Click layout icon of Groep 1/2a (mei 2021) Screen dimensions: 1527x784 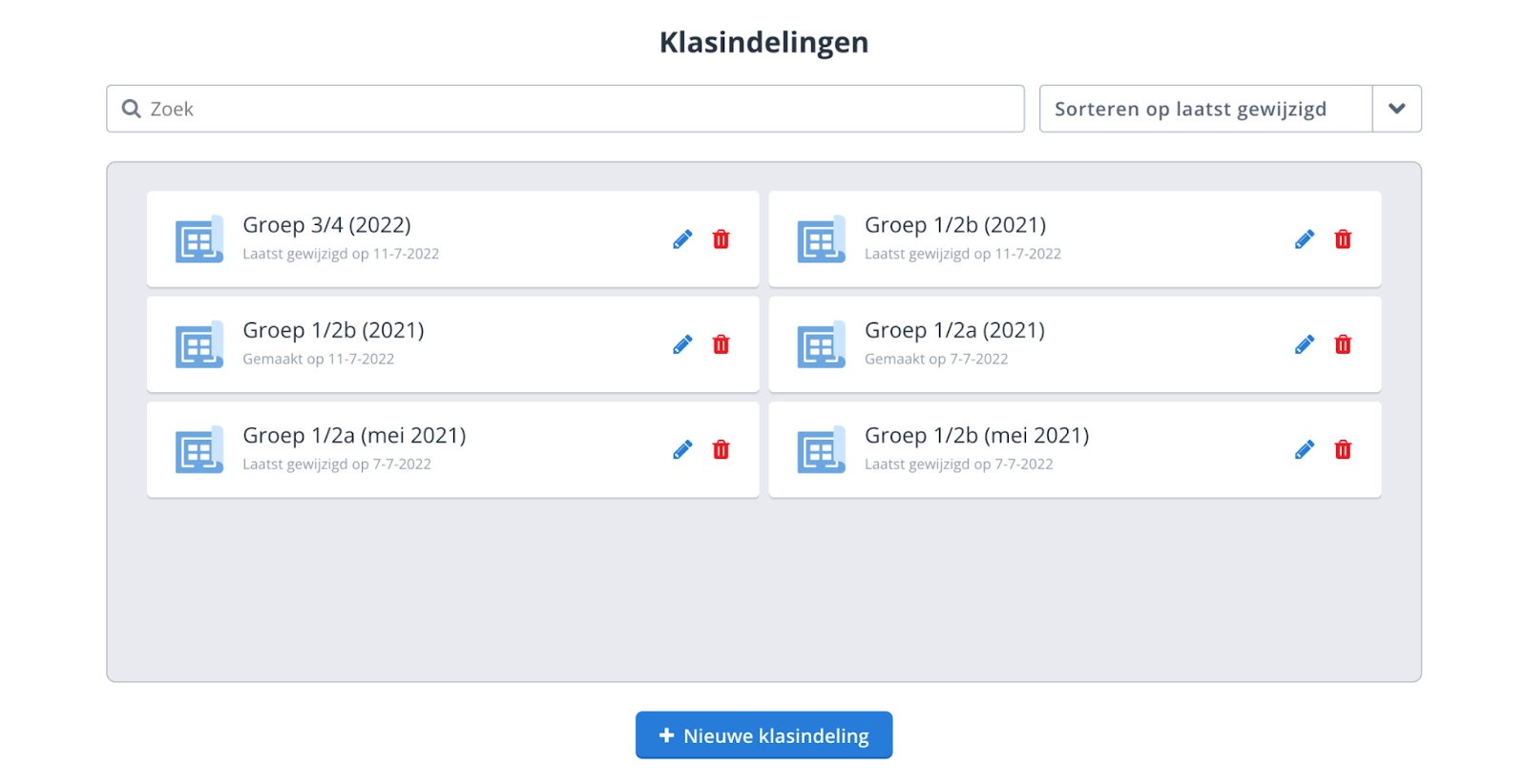(199, 449)
